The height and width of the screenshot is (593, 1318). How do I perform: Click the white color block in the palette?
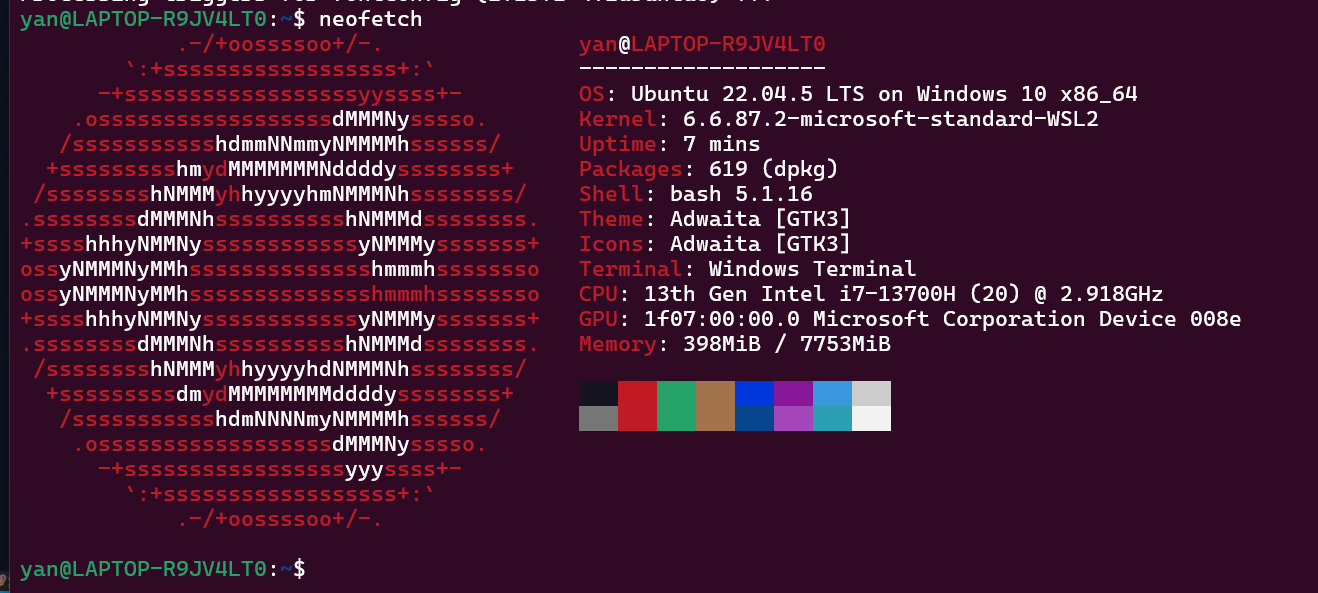click(x=871, y=418)
